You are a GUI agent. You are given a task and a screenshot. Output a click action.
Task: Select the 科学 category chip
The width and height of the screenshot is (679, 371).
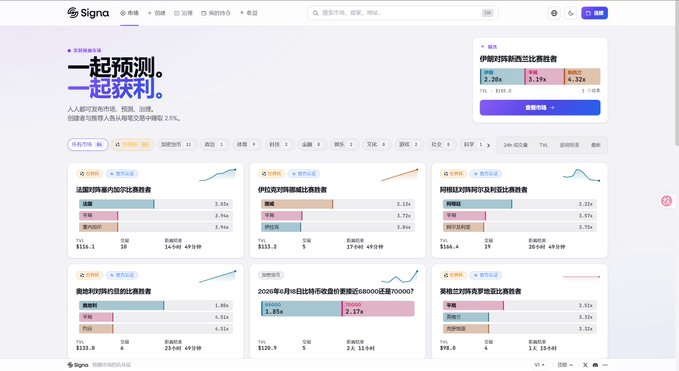click(473, 145)
